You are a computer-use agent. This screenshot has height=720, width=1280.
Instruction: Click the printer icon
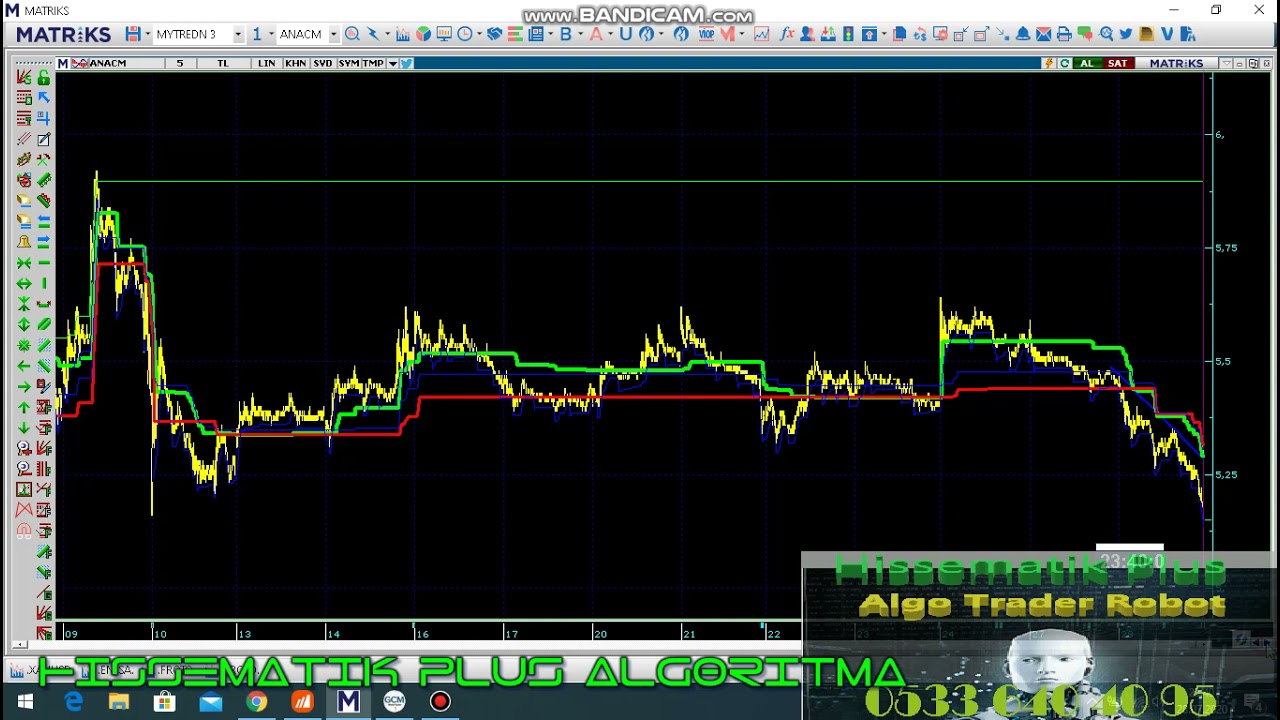click(1064, 34)
